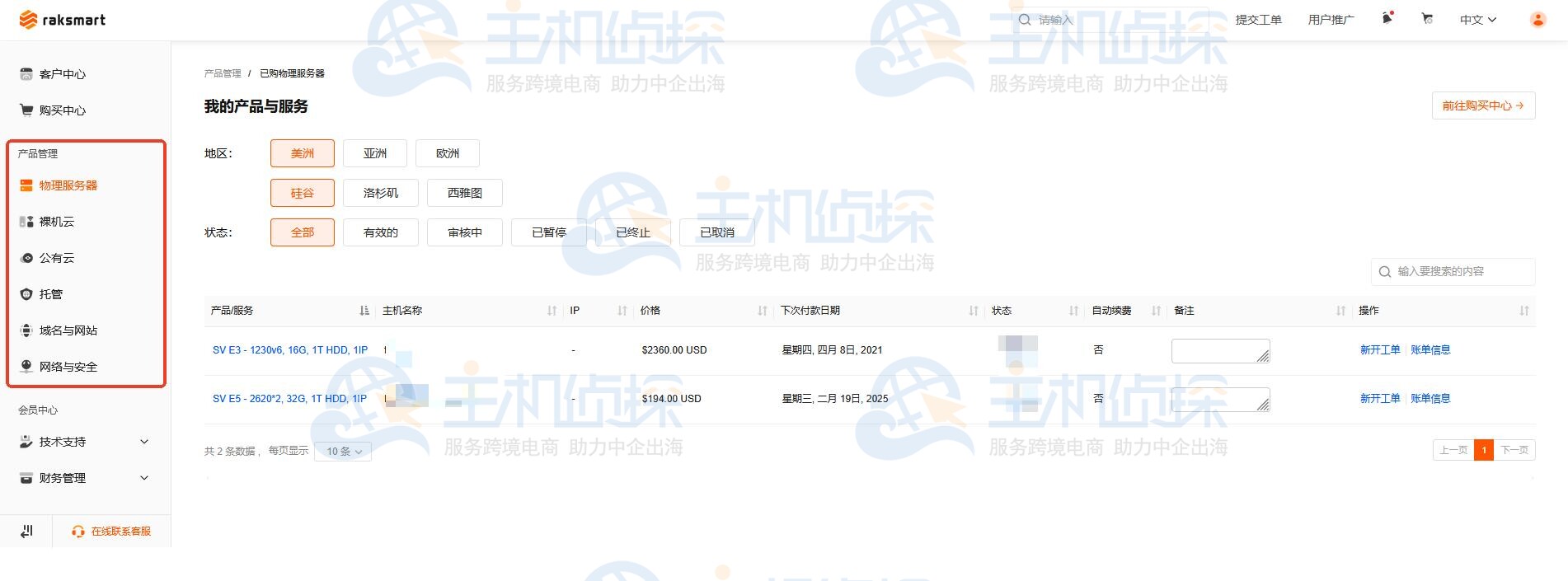This screenshot has width=1568, height=581.
Task: Open 域名与网站 in the sidebar
Action: (59, 330)
